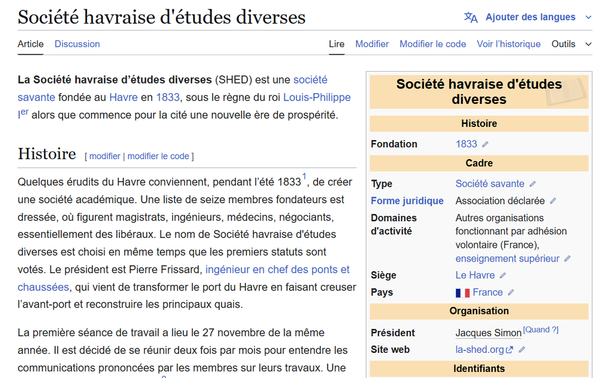Screen dimensions: 610x378
Task: Click the [Quand ?] annotation link
Action: (x=540, y=330)
